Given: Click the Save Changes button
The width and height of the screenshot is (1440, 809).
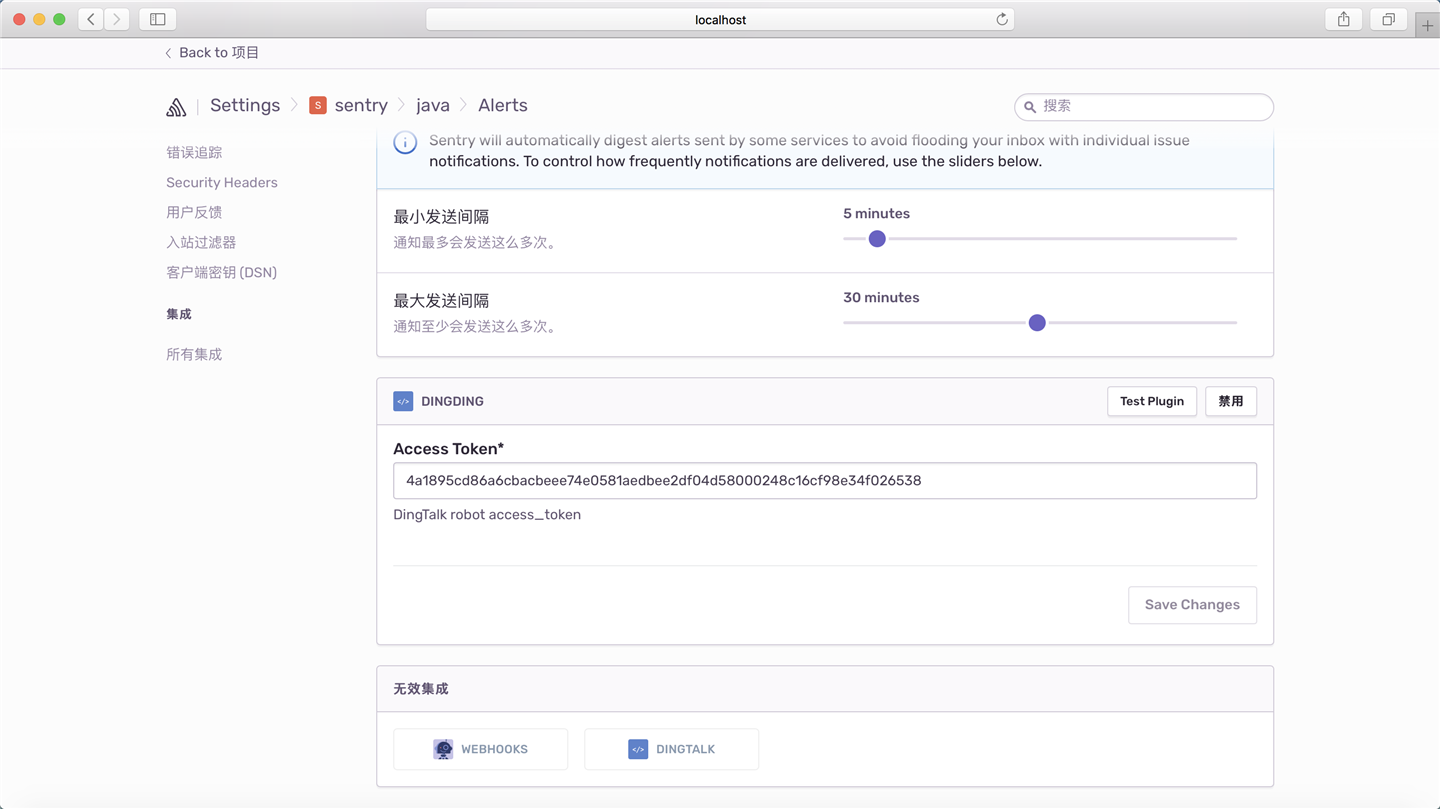Looking at the screenshot, I should click(x=1192, y=605).
